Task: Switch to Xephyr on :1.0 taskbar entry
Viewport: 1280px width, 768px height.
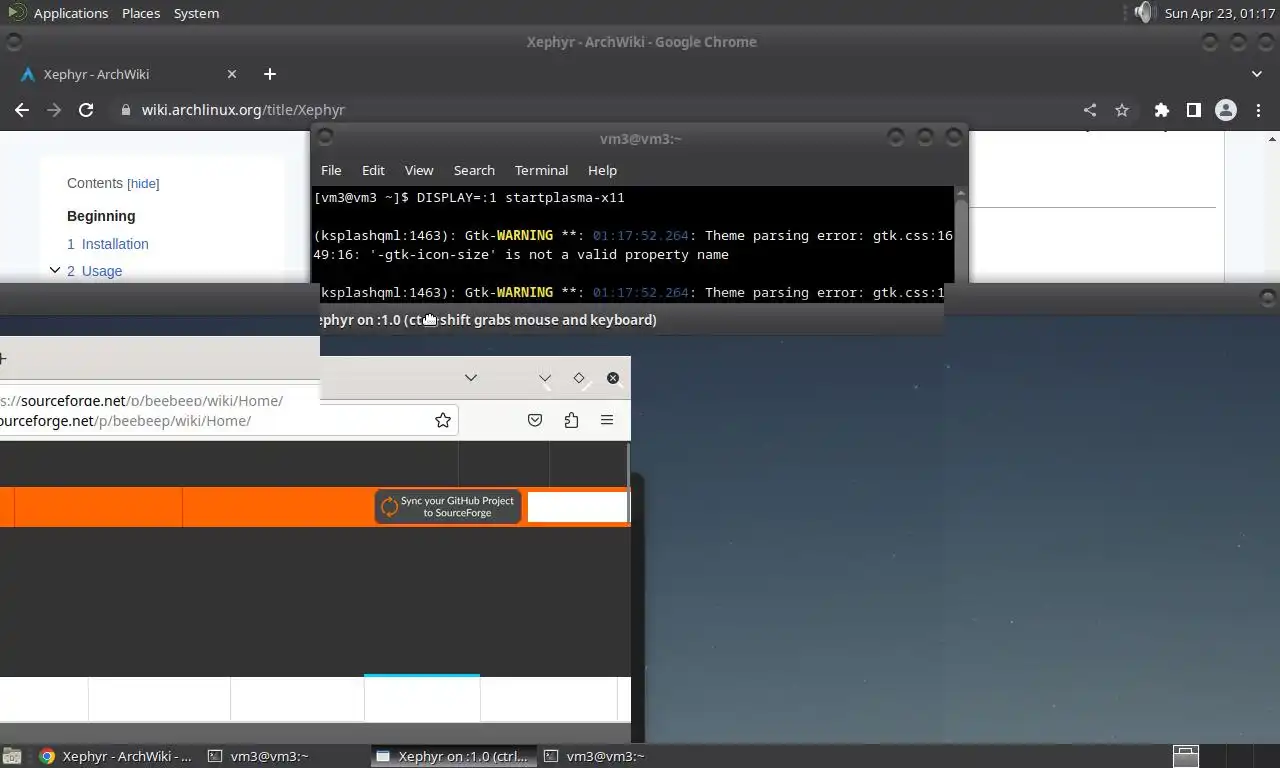Action: pyautogui.click(x=452, y=757)
